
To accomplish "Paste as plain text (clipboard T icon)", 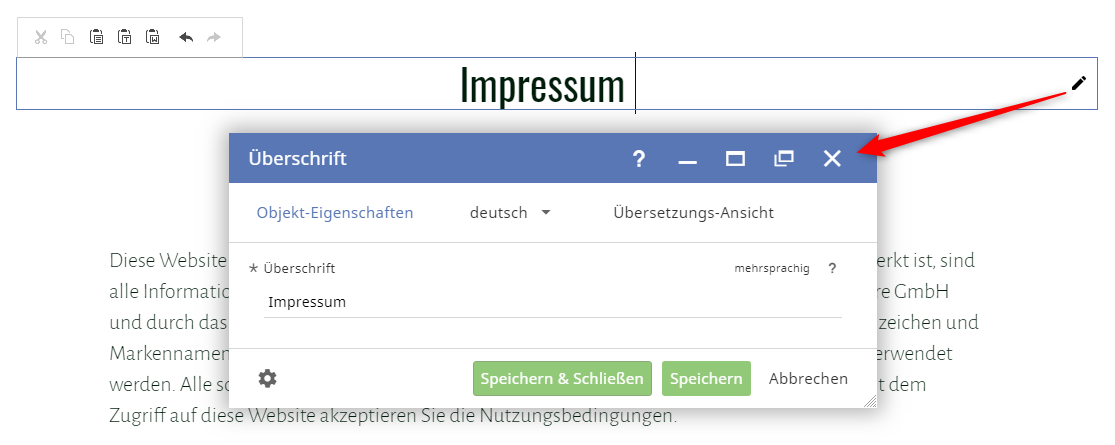I will pyautogui.click(x=125, y=37).
